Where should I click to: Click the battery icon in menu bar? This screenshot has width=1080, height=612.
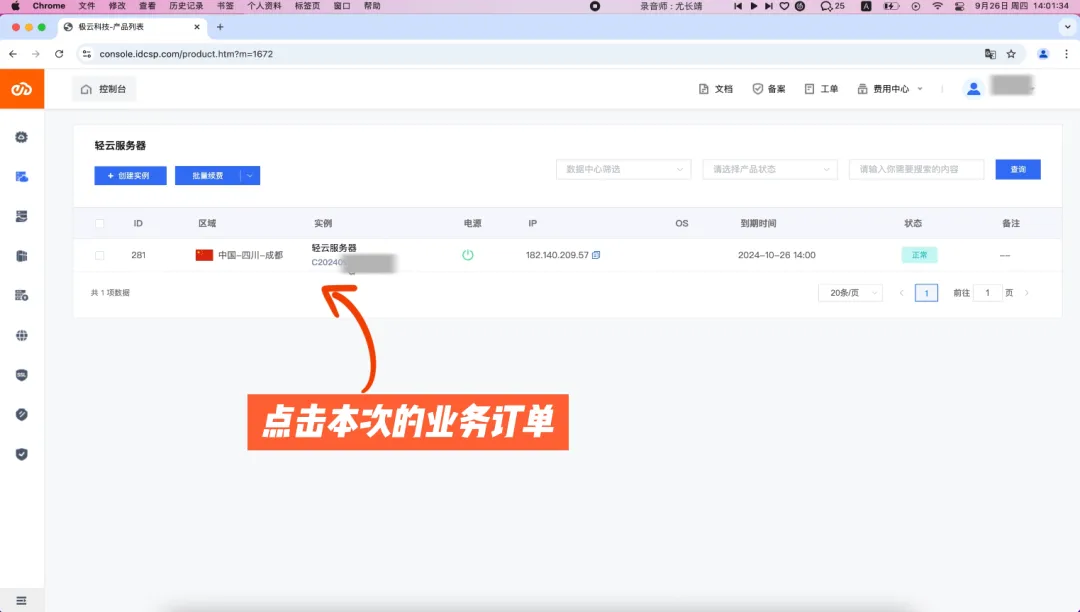[891, 6]
